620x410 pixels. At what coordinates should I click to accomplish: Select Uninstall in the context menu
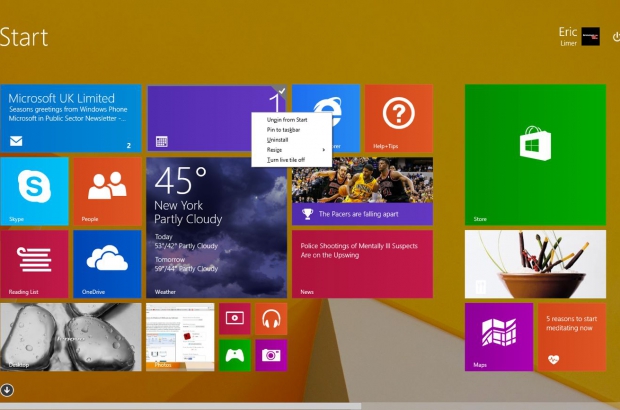pos(277,140)
